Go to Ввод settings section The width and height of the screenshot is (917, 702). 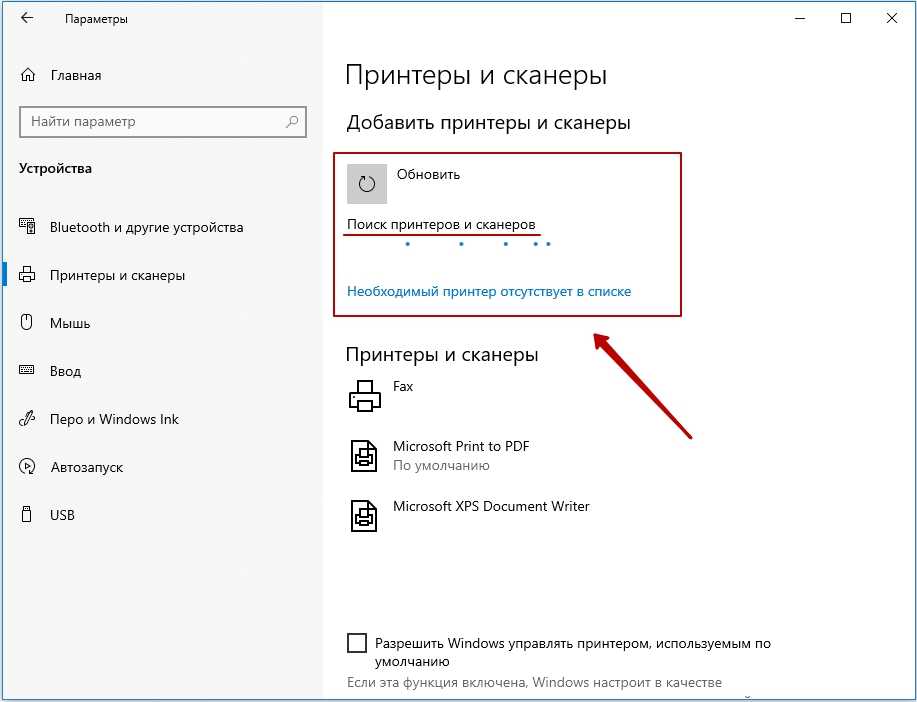pos(65,371)
